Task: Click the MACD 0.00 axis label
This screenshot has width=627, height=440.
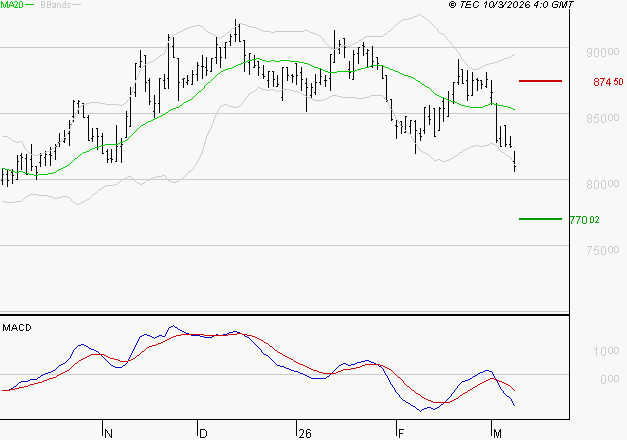Action: coord(610,379)
